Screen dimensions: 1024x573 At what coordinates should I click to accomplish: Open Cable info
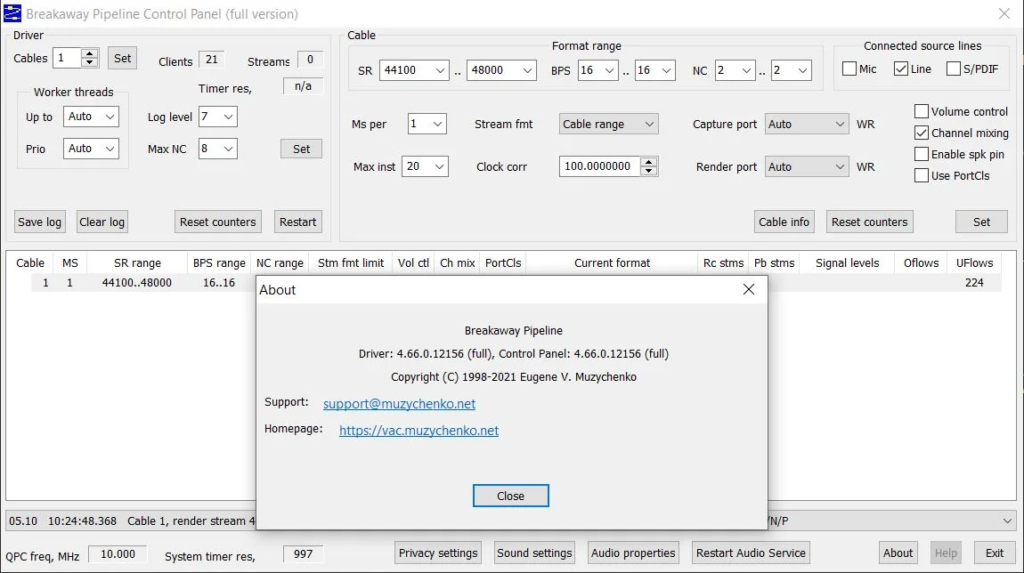point(784,222)
